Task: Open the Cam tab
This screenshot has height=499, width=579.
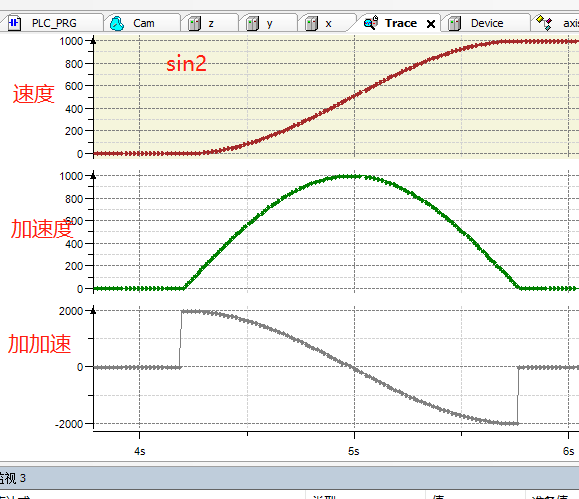Action: pyautogui.click(x=142, y=23)
